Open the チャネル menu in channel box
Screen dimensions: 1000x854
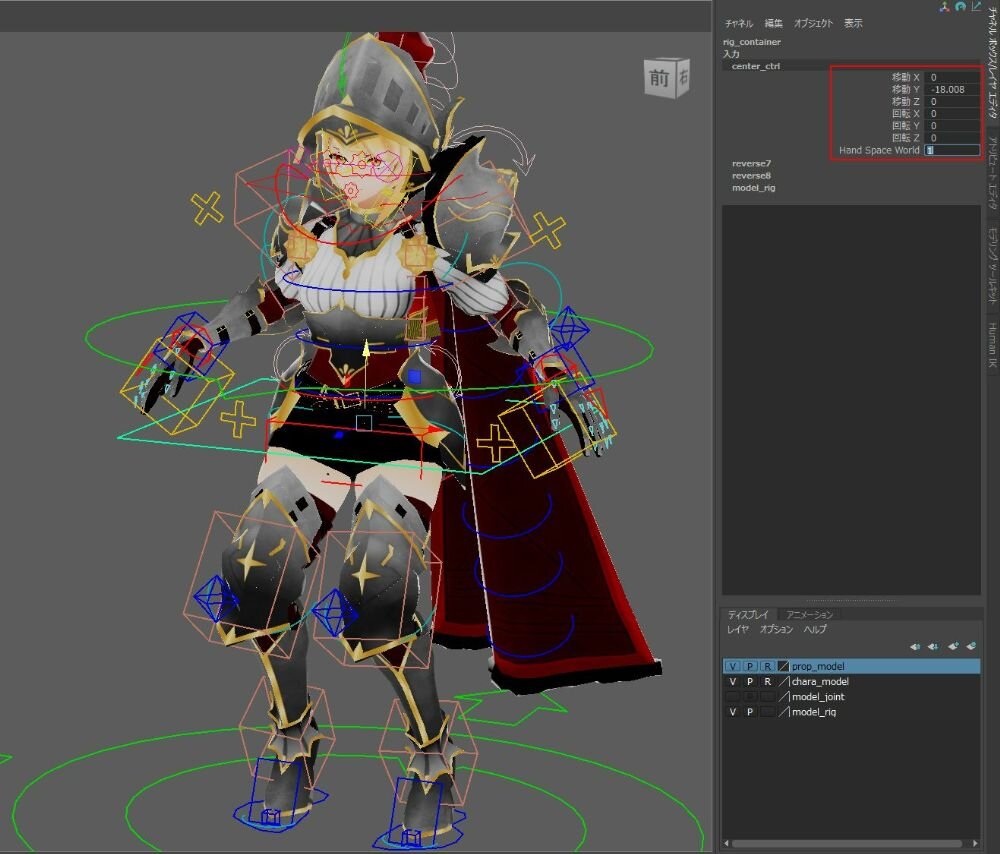(x=739, y=23)
